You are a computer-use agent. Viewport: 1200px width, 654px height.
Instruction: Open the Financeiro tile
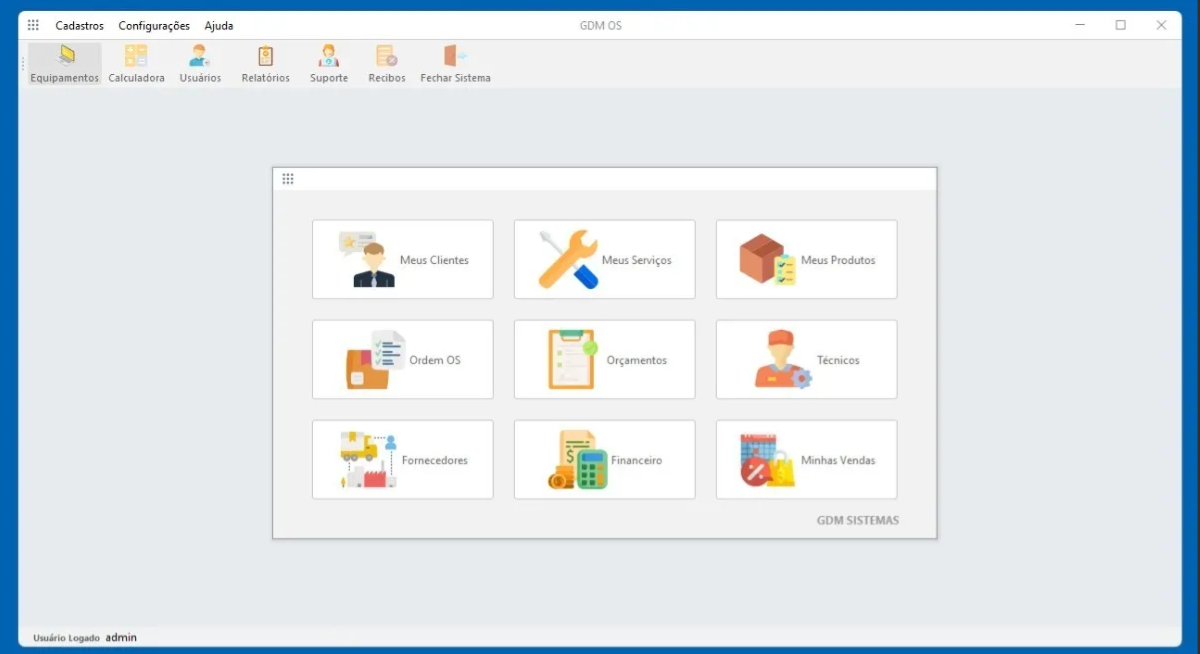click(x=605, y=460)
